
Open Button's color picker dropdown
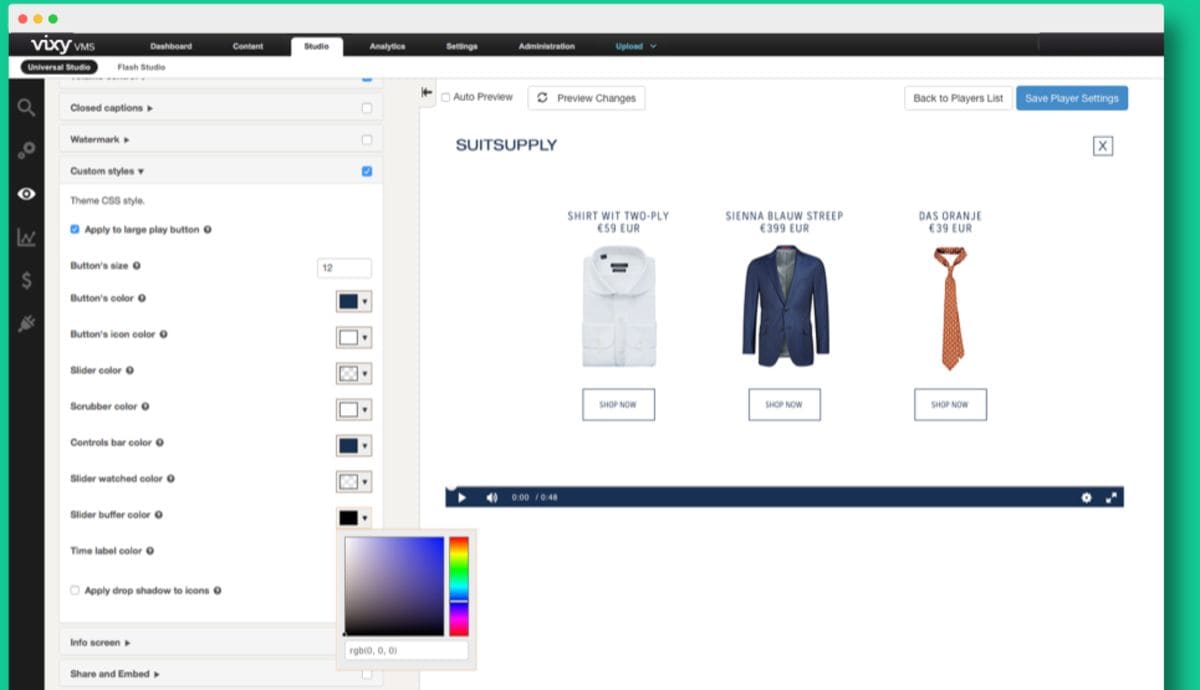point(354,301)
